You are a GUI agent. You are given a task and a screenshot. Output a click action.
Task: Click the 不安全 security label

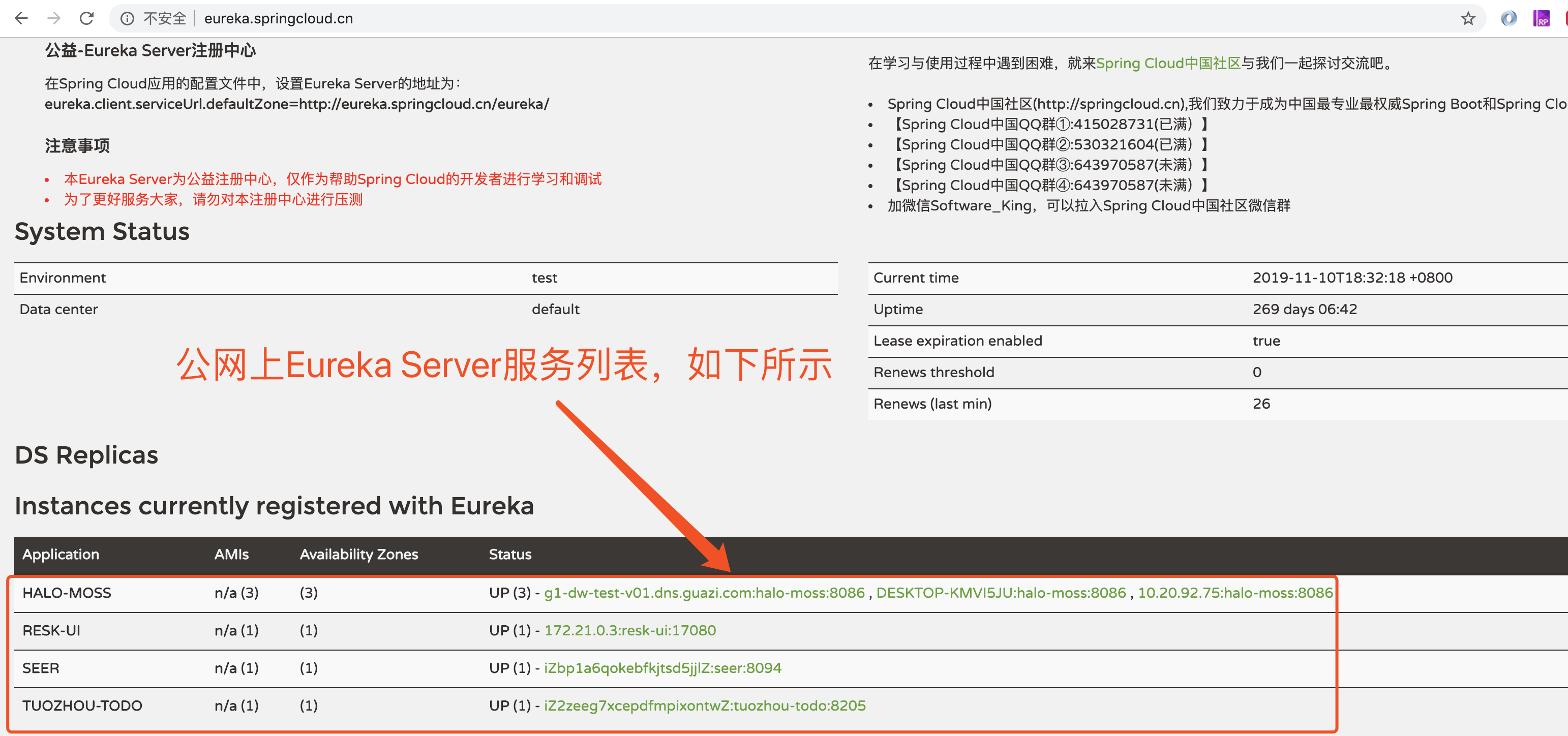(x=164, y=19)
